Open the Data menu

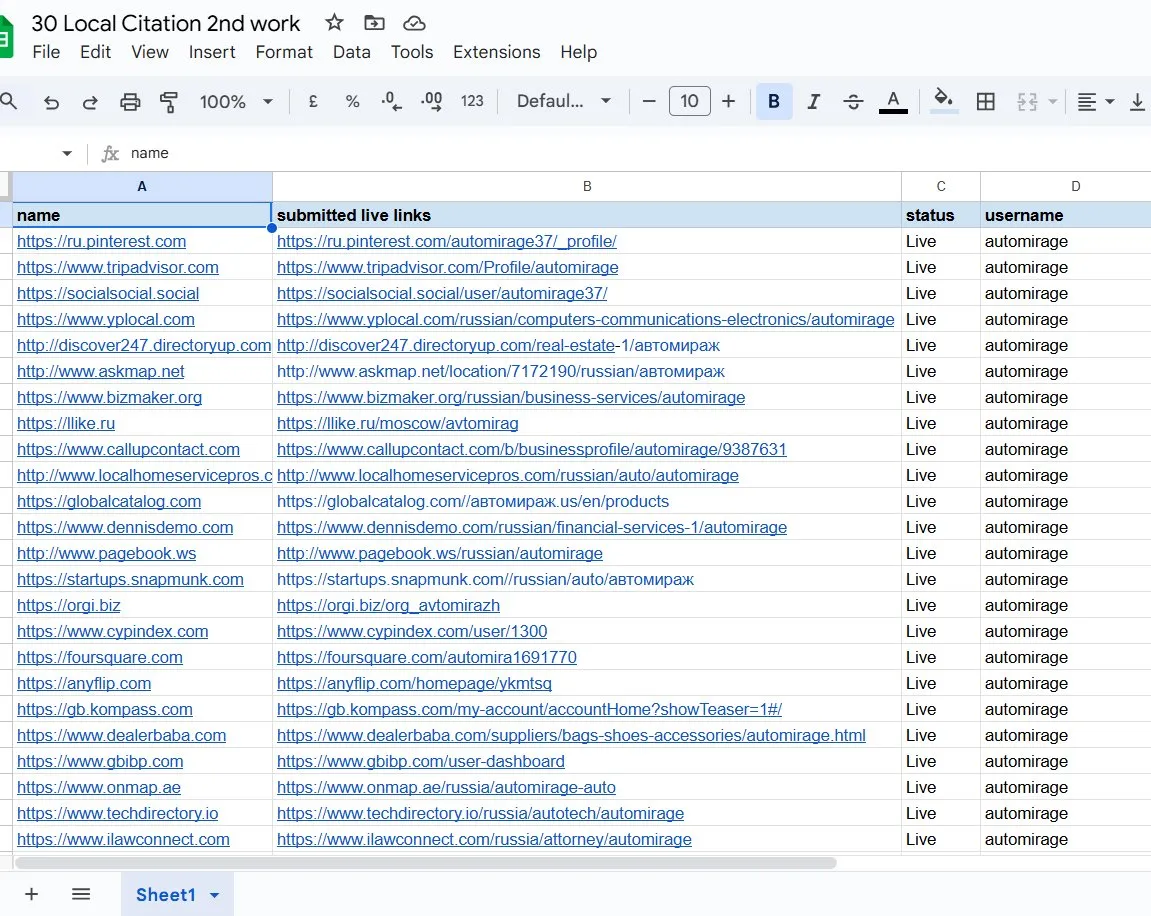(x=352, y=52)
